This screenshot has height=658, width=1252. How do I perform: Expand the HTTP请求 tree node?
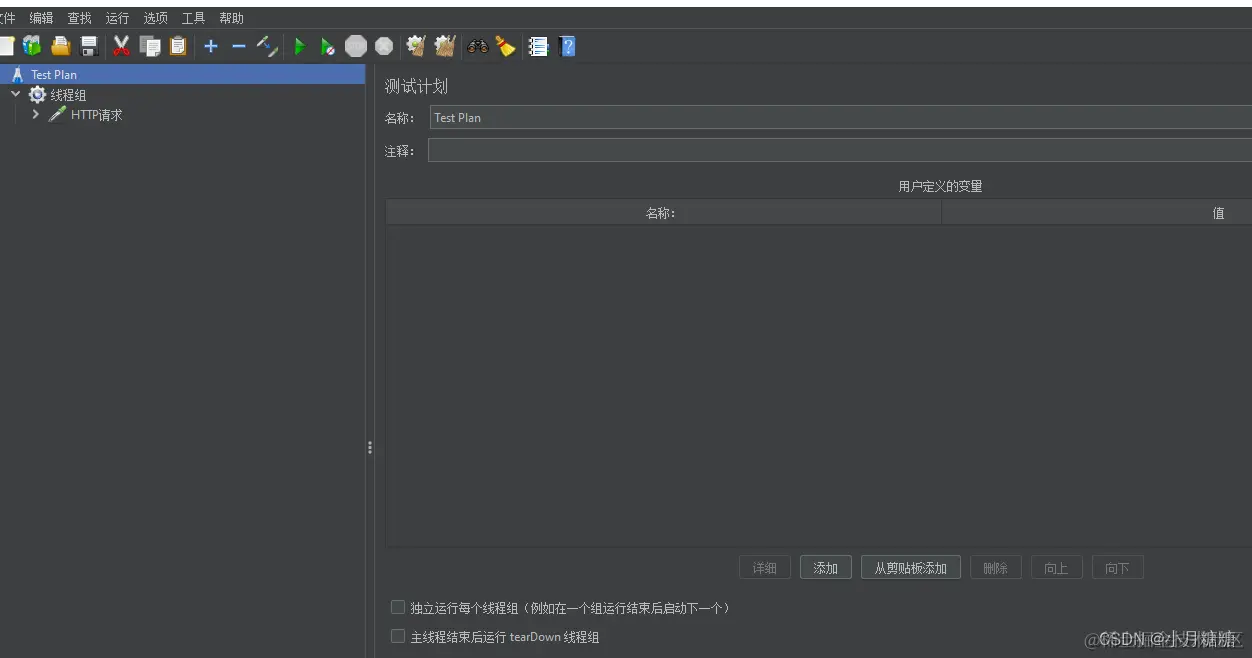coord(34,114)
